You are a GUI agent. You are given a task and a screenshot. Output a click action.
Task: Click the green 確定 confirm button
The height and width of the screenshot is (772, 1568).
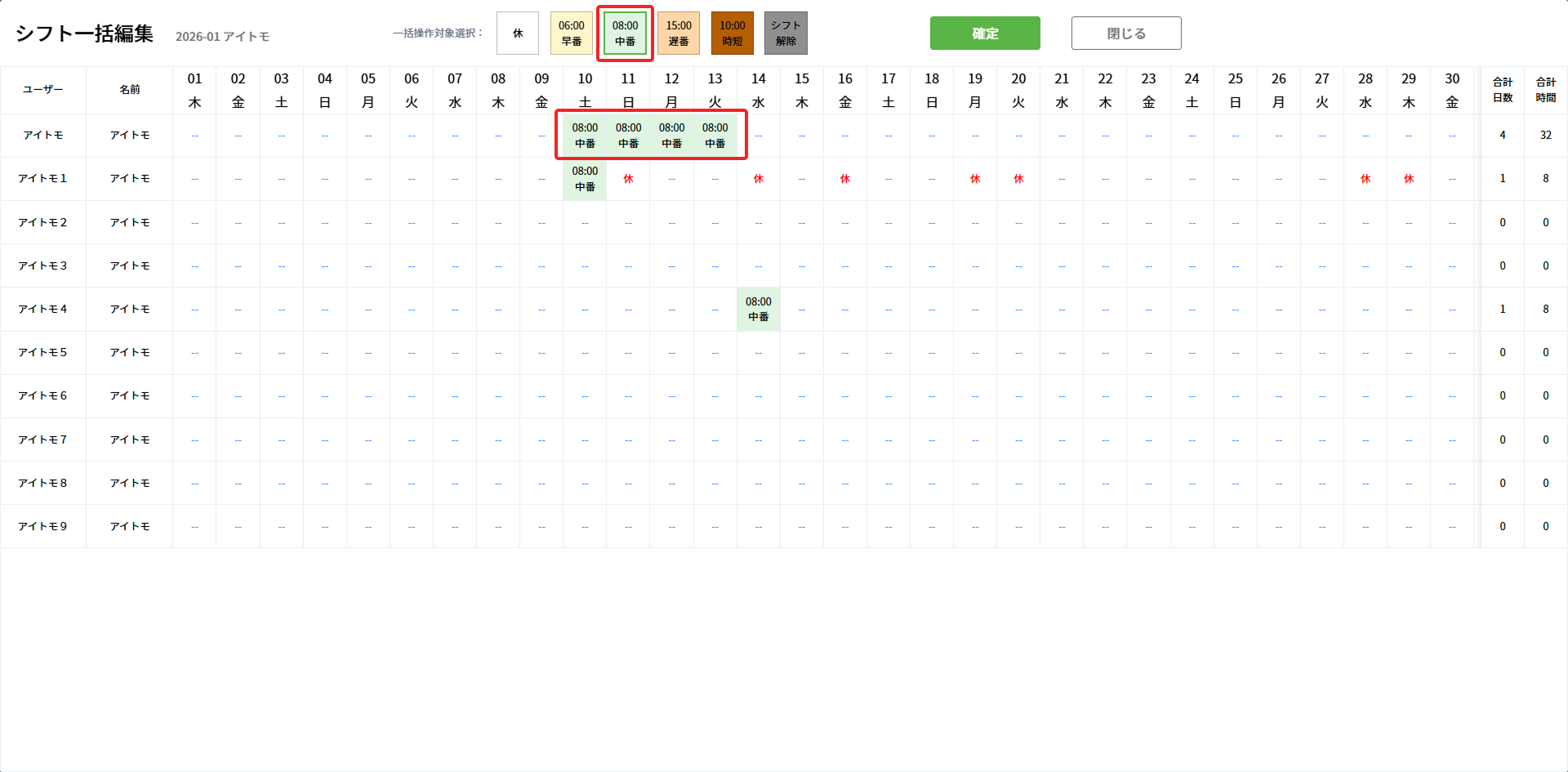(984, 33)
